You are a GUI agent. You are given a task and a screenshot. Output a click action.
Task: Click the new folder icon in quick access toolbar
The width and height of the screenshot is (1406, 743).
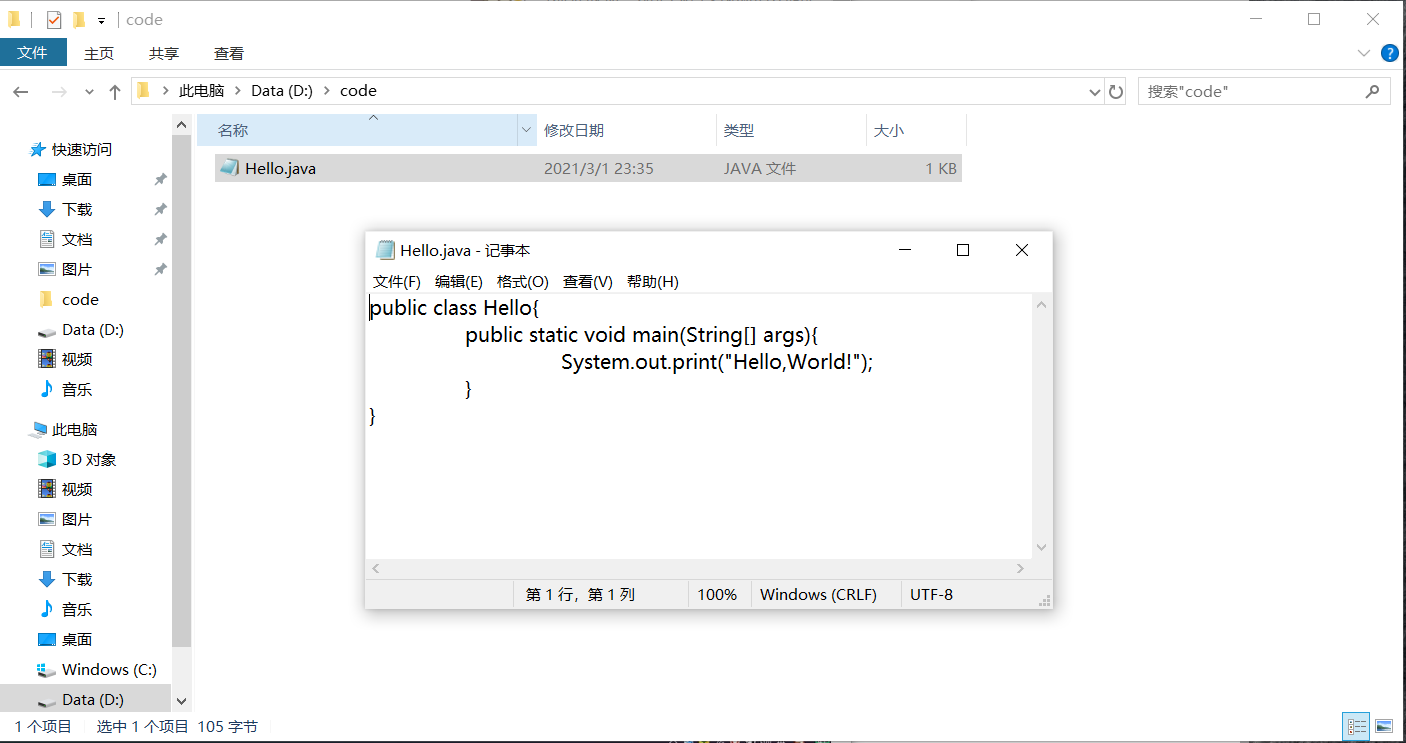point(79,20)
